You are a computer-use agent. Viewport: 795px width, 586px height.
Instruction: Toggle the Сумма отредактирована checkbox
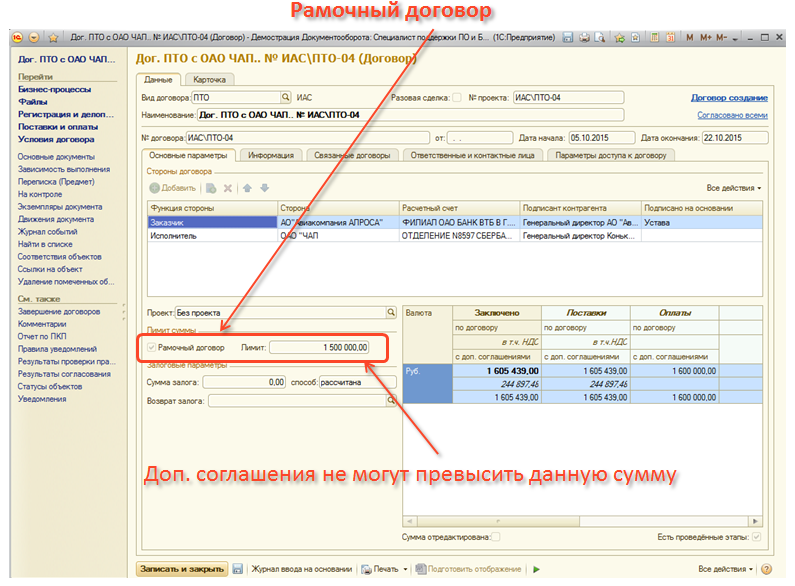click(496, 538)
